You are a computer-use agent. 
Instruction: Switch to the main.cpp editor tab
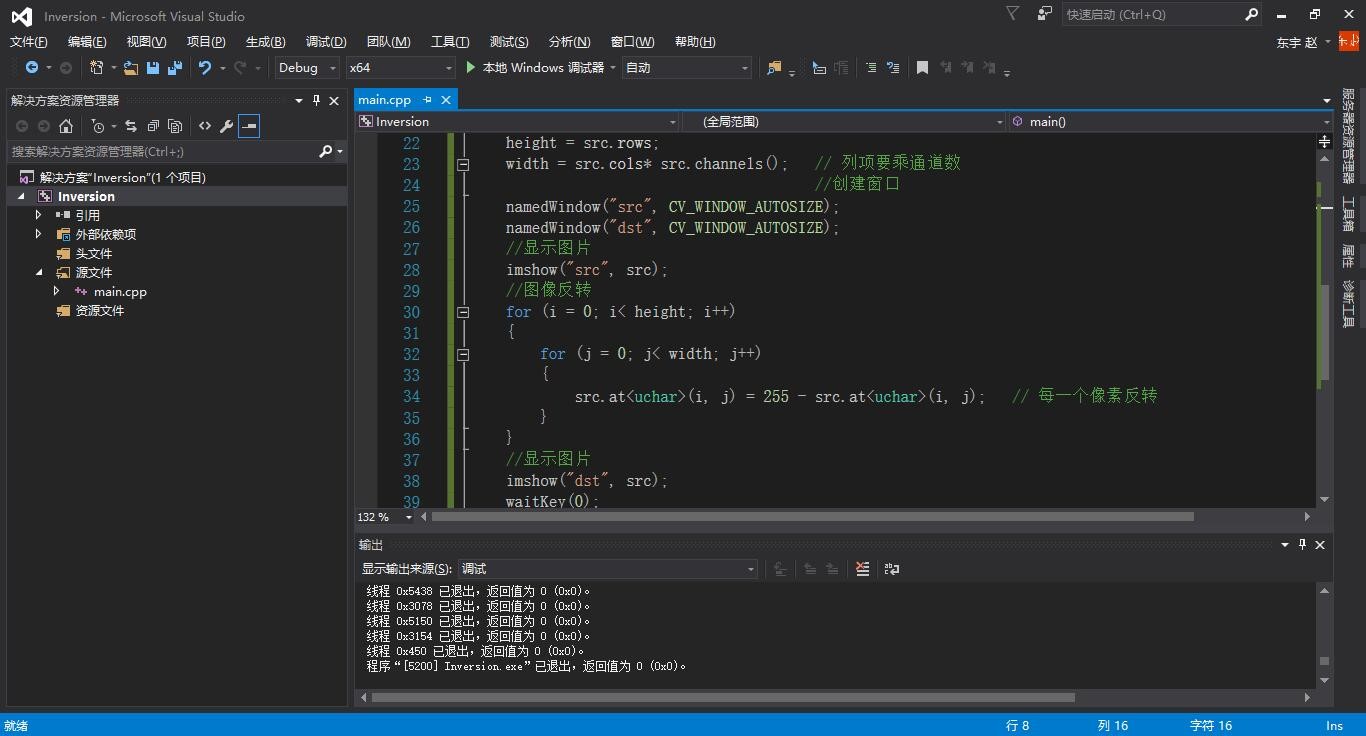385,100
